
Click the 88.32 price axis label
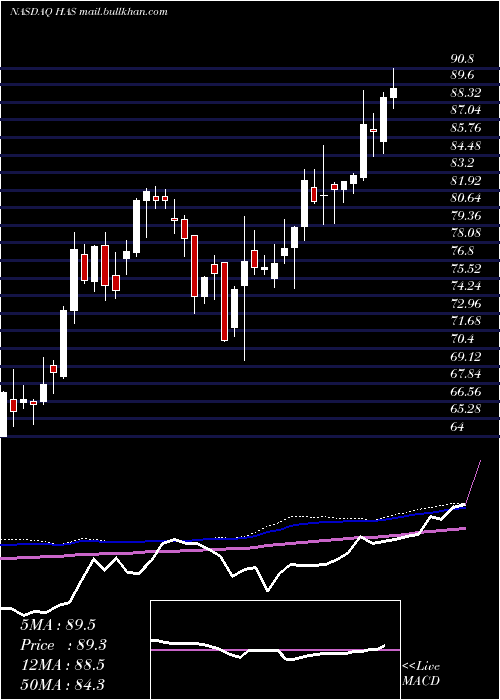coord(466,93)
